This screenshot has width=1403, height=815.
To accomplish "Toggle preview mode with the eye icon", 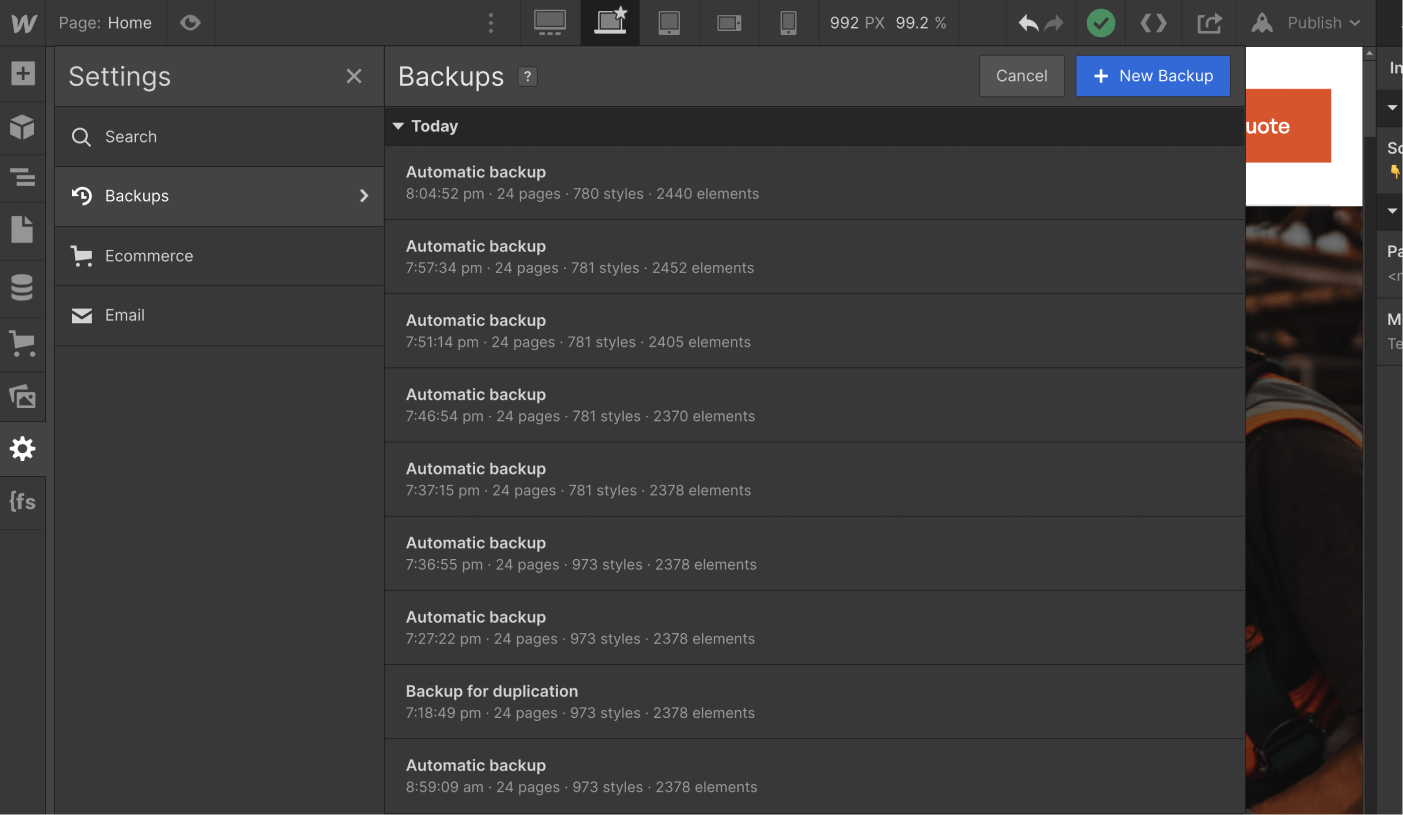I will coord(190,22).
